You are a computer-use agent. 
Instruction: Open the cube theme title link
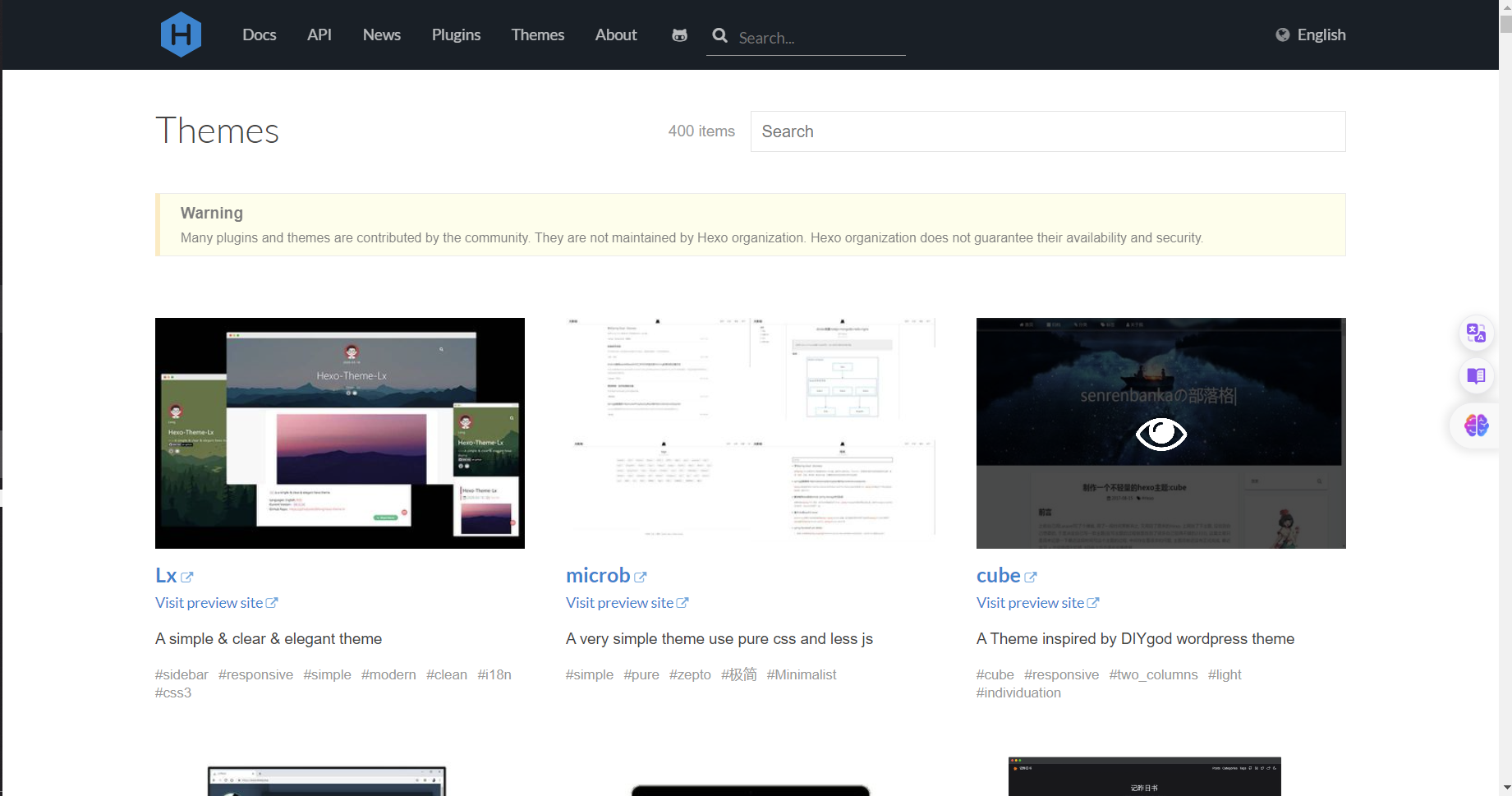(998, 576)
